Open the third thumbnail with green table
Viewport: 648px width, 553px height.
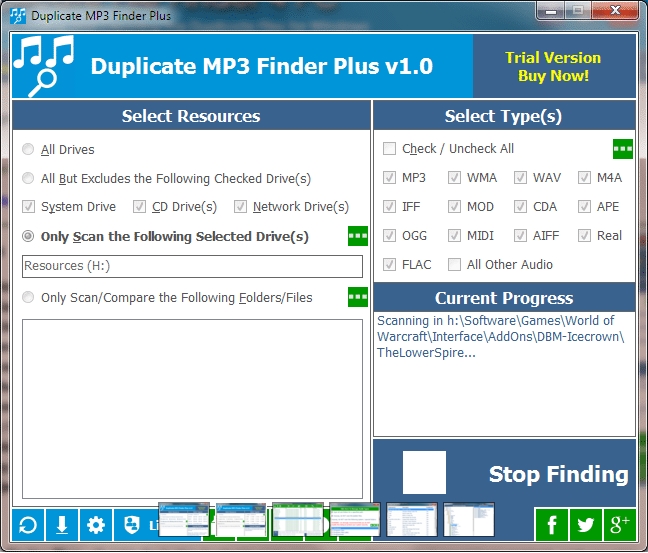tap(298, 519)
